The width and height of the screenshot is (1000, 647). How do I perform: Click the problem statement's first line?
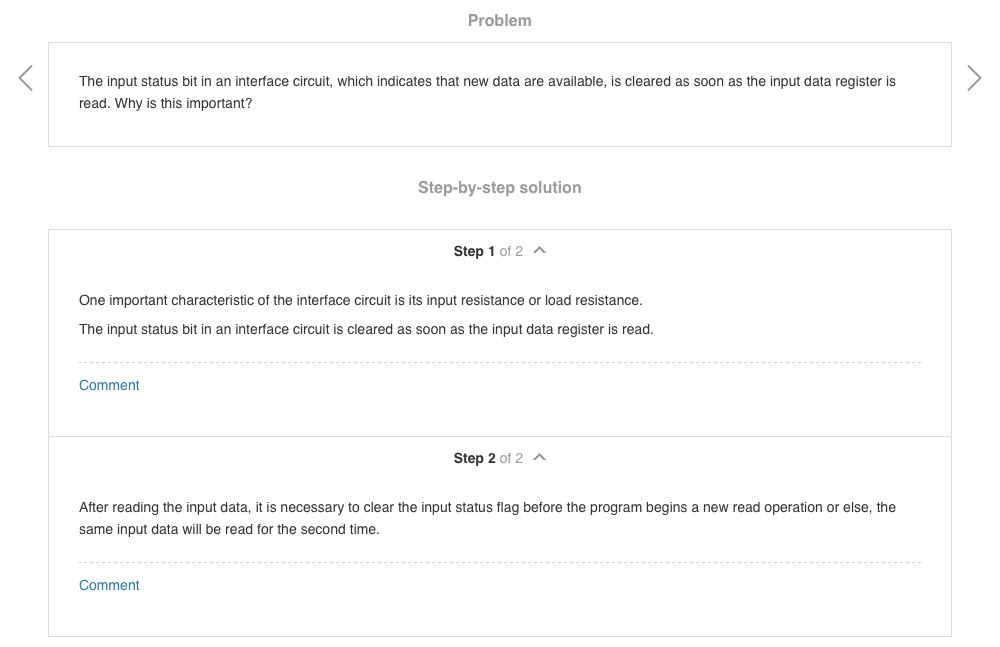[487, 81]
